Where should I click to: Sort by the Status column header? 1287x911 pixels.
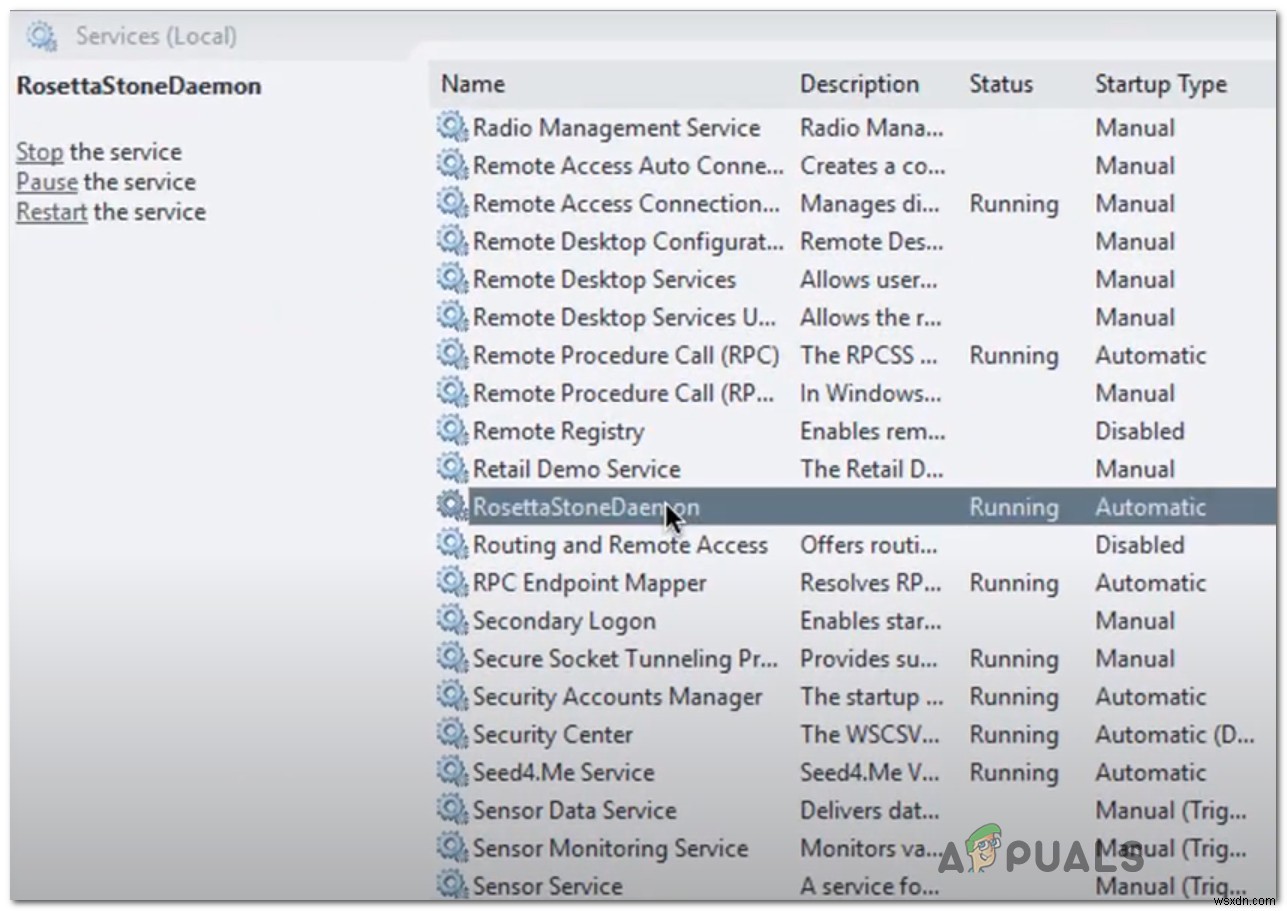point(1001,85)
